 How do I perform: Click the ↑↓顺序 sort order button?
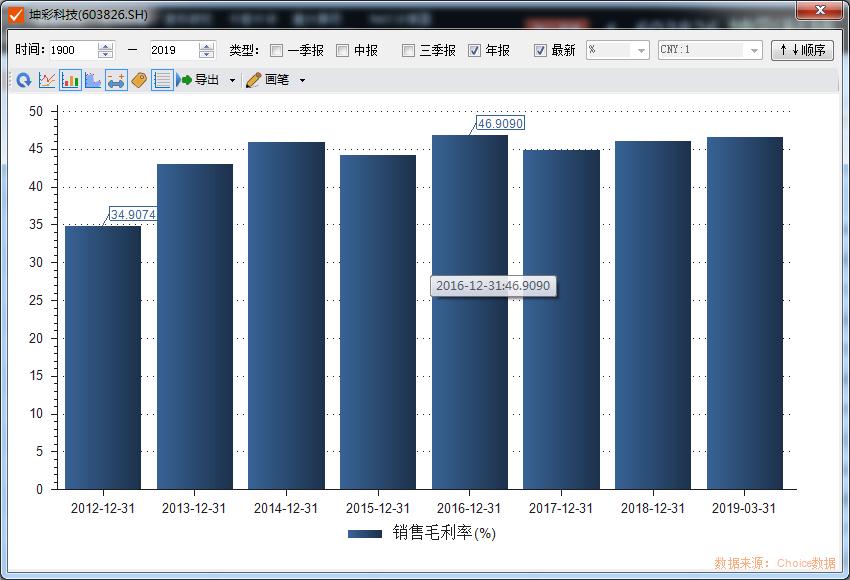[x=803, y=50]
